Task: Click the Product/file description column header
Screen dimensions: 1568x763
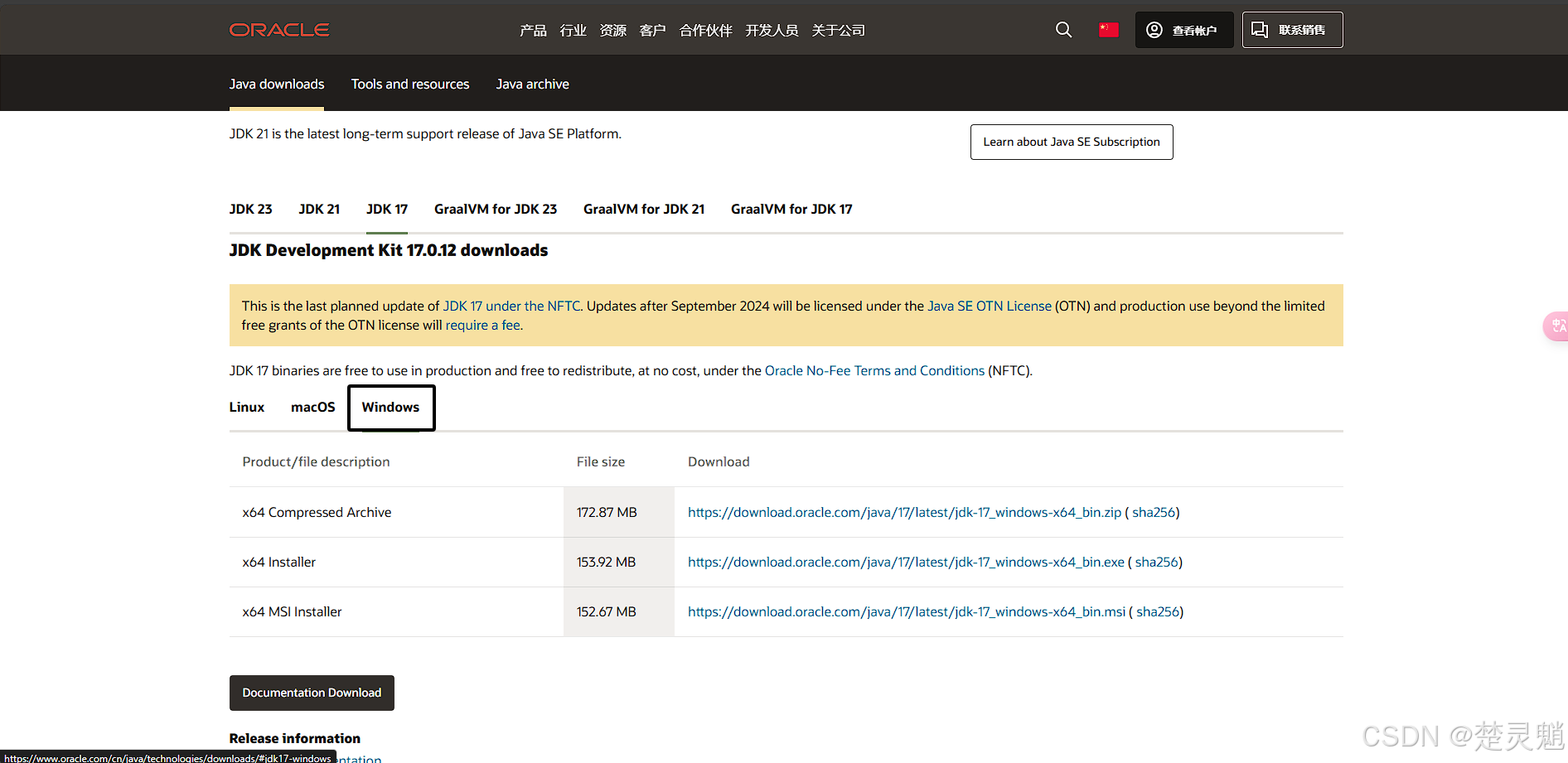Action: (x=316, y=462)
